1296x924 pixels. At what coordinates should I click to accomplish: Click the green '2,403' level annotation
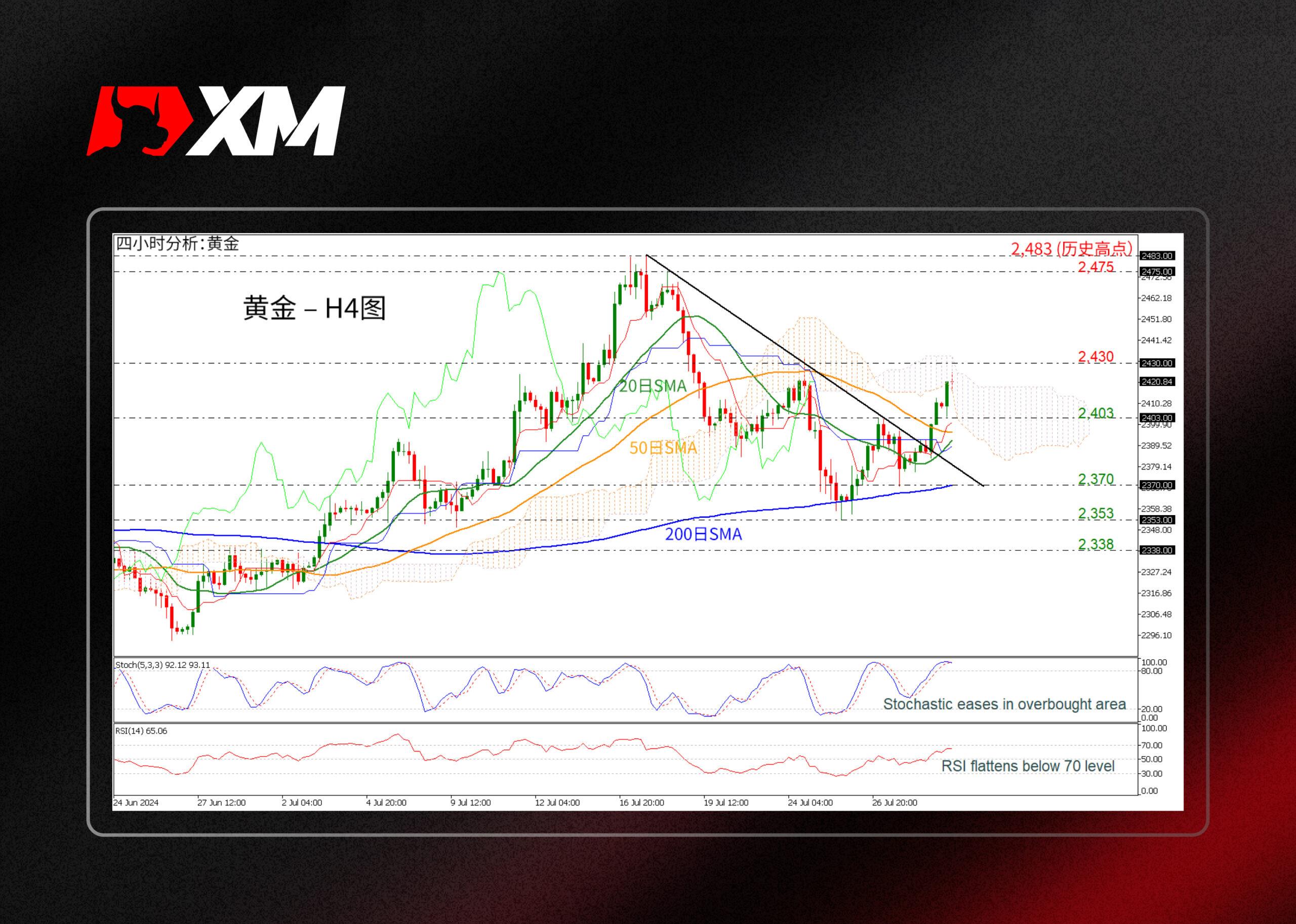point(1096,413)
